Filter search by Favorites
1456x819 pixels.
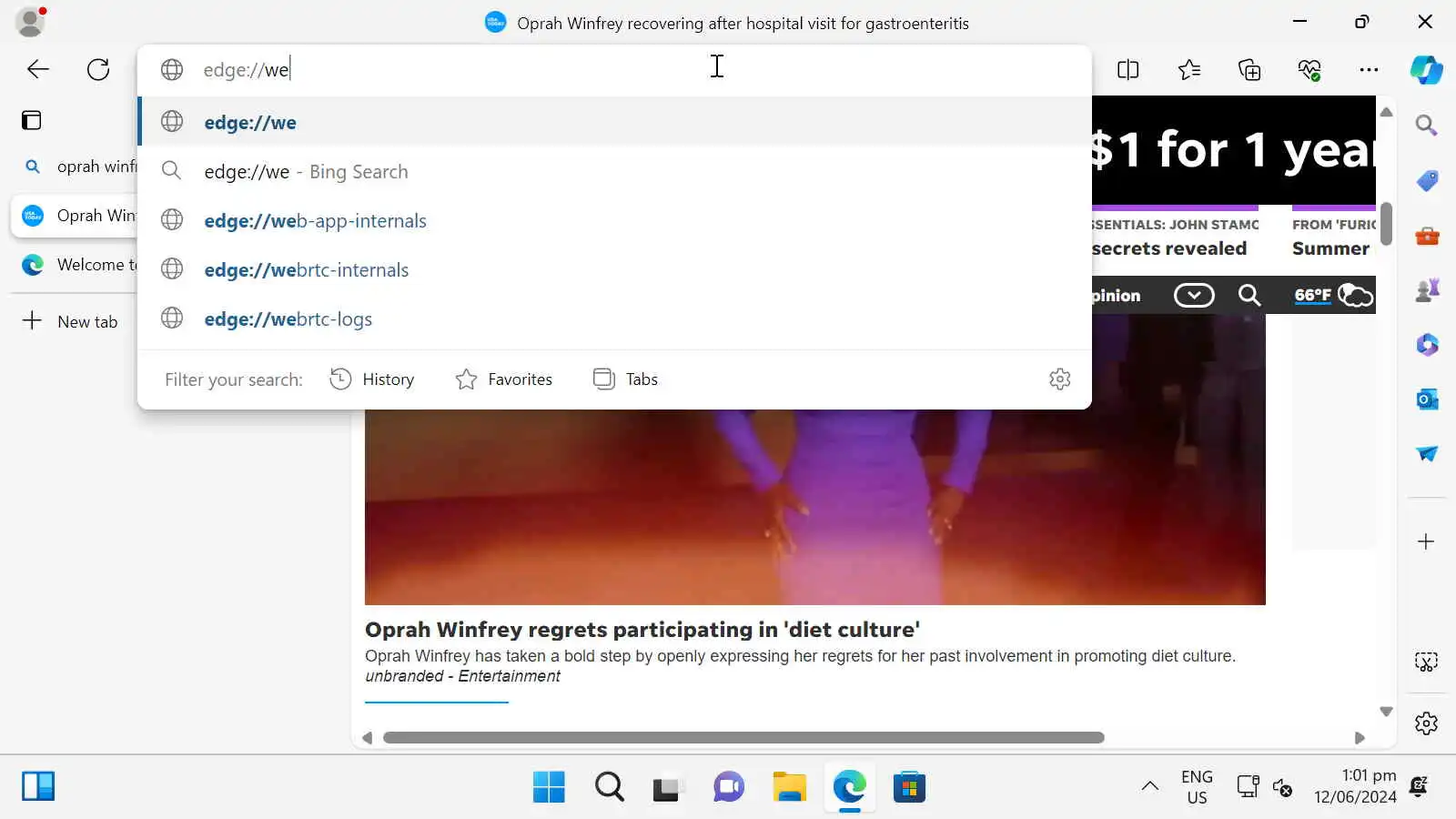pyautogui.click(x=503, y=379)
